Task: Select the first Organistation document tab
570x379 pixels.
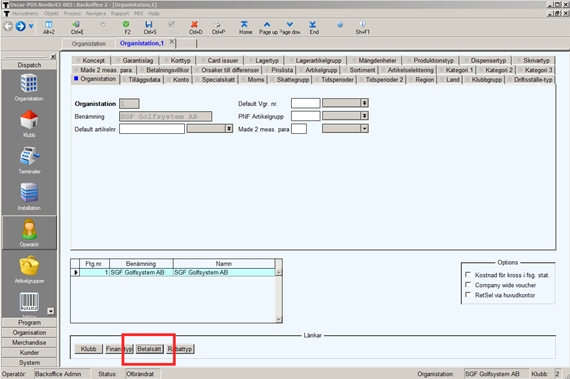Action: (89, 44)
